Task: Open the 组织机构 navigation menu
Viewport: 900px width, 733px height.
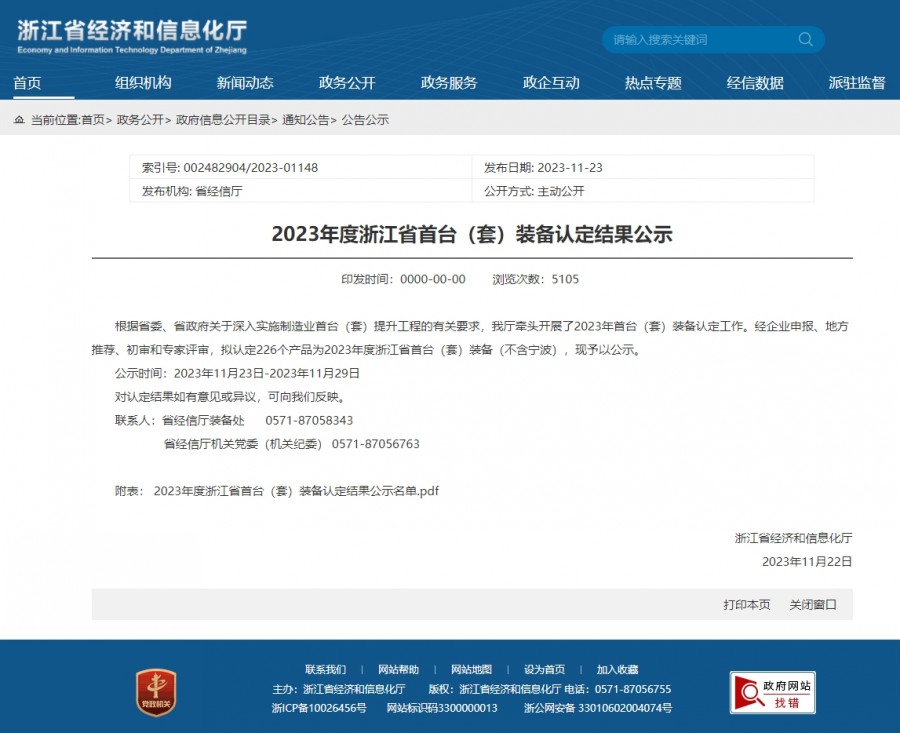Action: pos(143,83)
